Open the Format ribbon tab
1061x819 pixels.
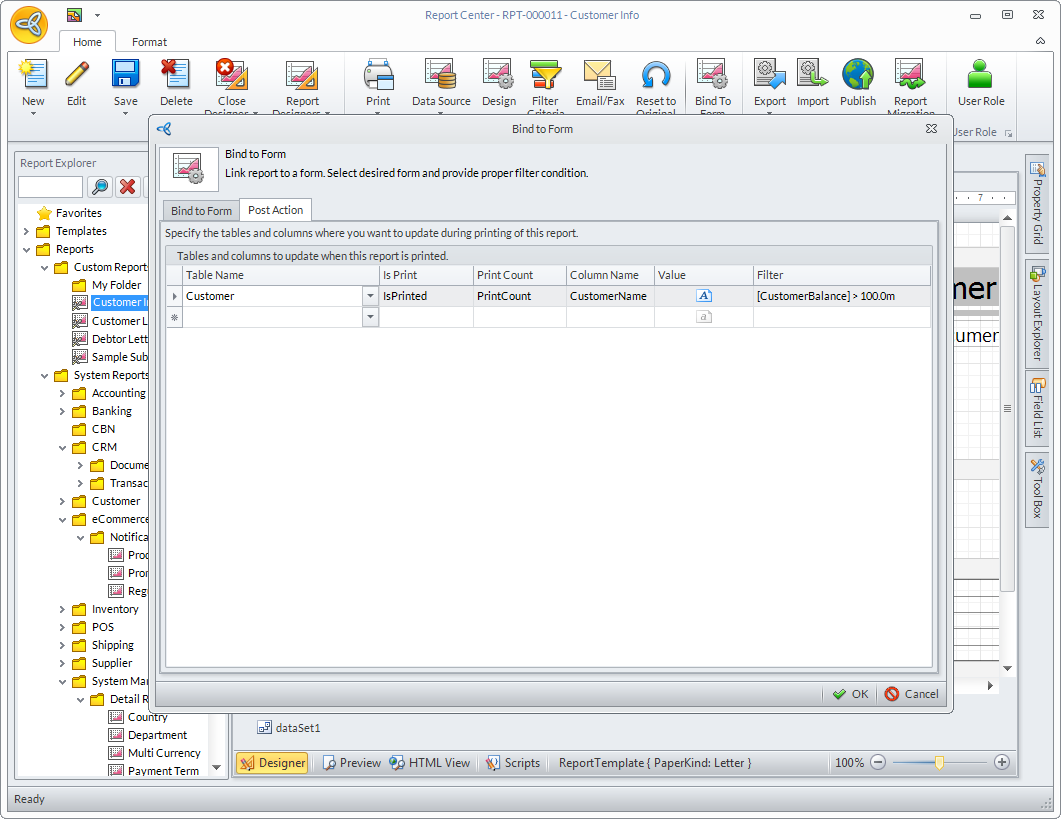(150, 42)
